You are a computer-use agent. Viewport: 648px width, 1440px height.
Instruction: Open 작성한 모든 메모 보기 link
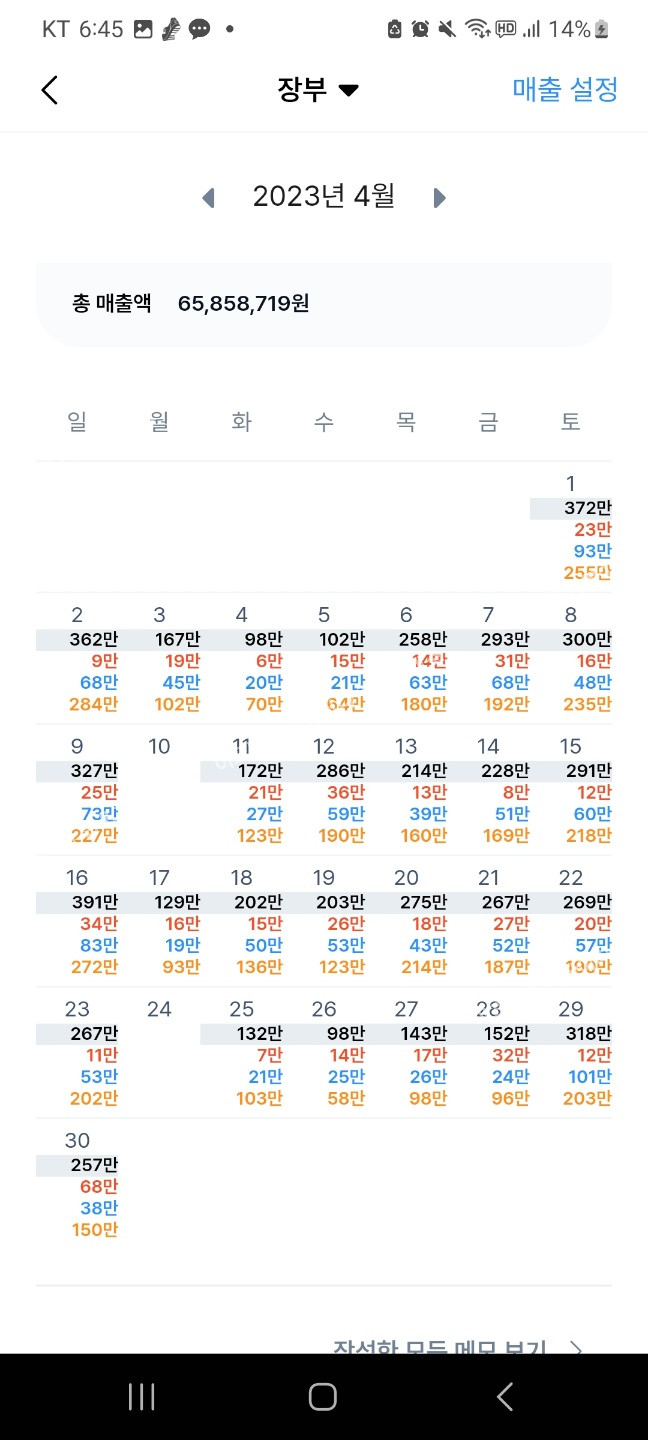coord(440,1348)
